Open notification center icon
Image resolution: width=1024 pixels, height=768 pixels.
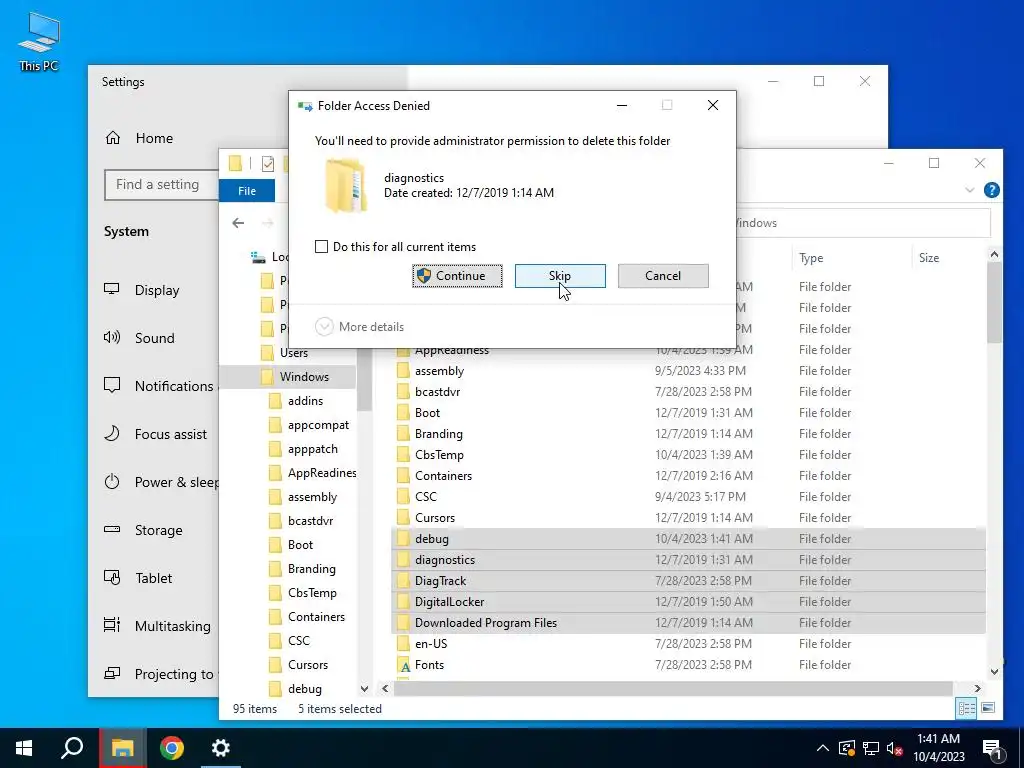coord(993,749)
